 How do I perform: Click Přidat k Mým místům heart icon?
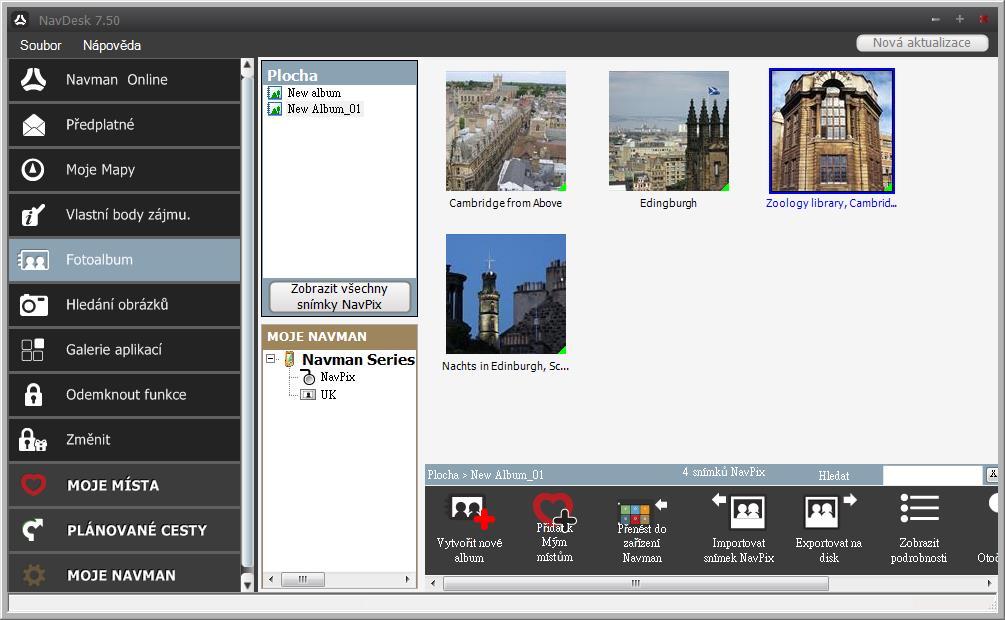click(554, 510)
